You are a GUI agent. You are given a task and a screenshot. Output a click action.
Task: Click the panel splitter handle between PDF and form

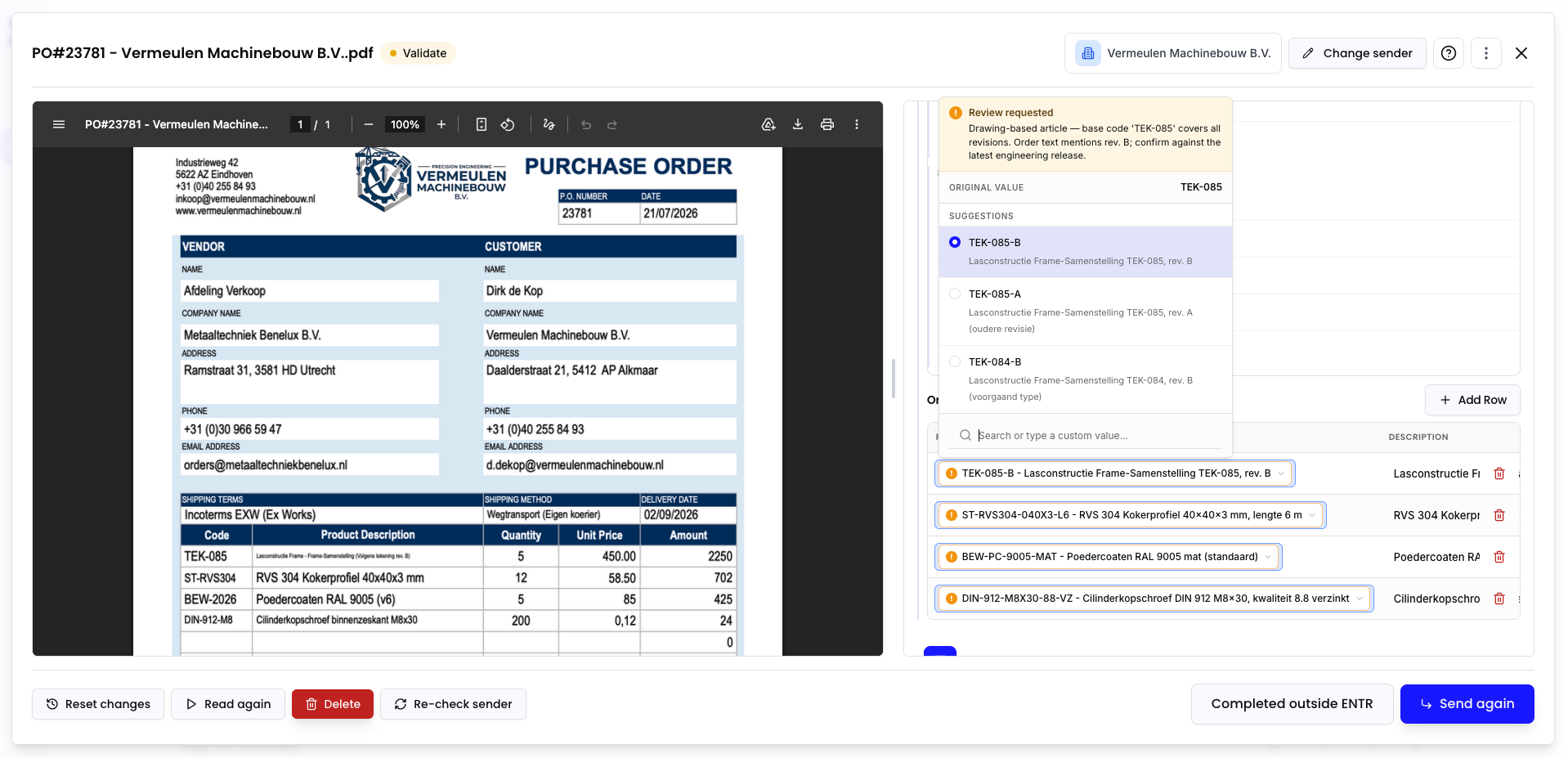pos(893,379)
